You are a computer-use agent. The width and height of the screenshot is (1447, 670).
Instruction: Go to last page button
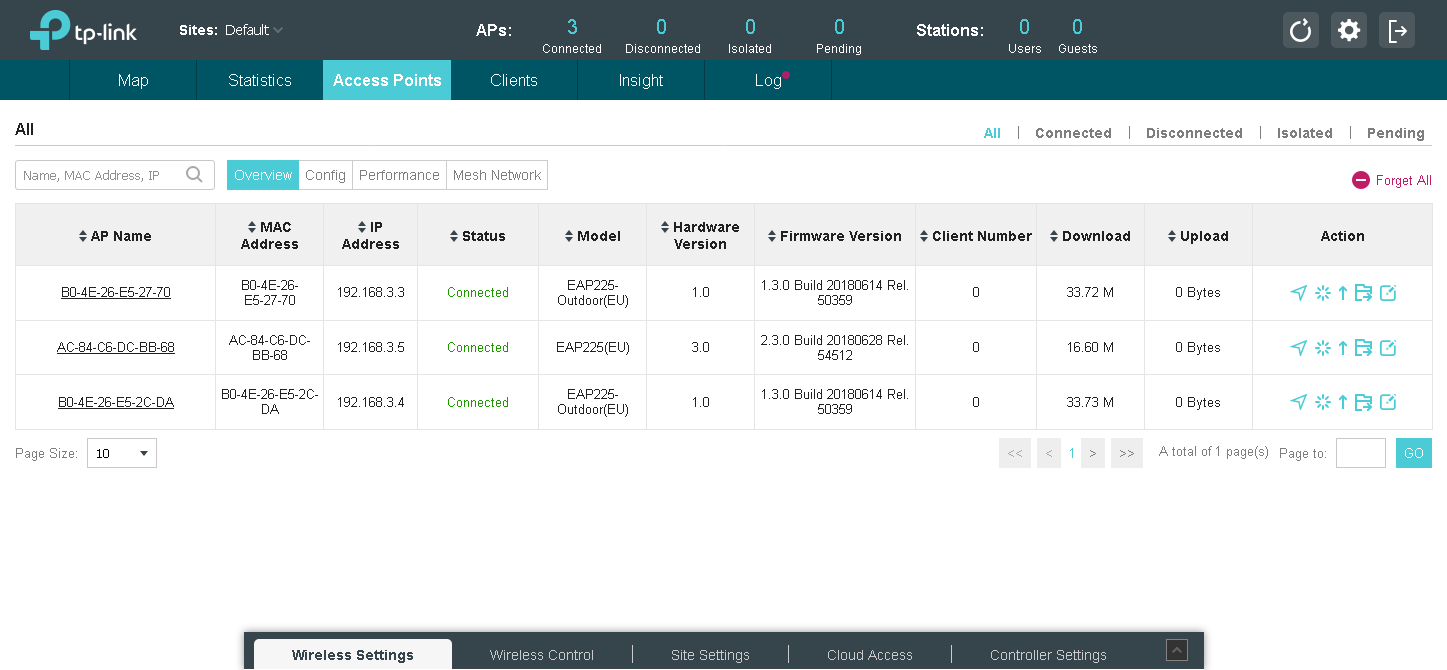[1127, 453]
